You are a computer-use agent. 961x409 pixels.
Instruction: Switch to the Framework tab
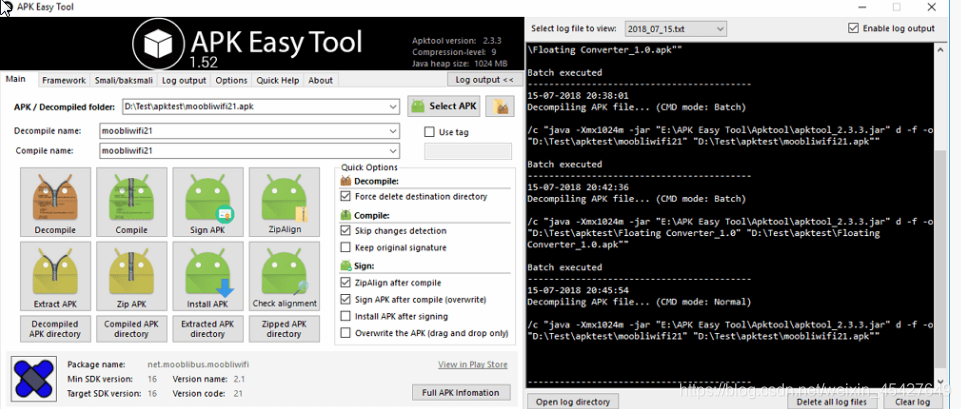[x=64, y=80]
